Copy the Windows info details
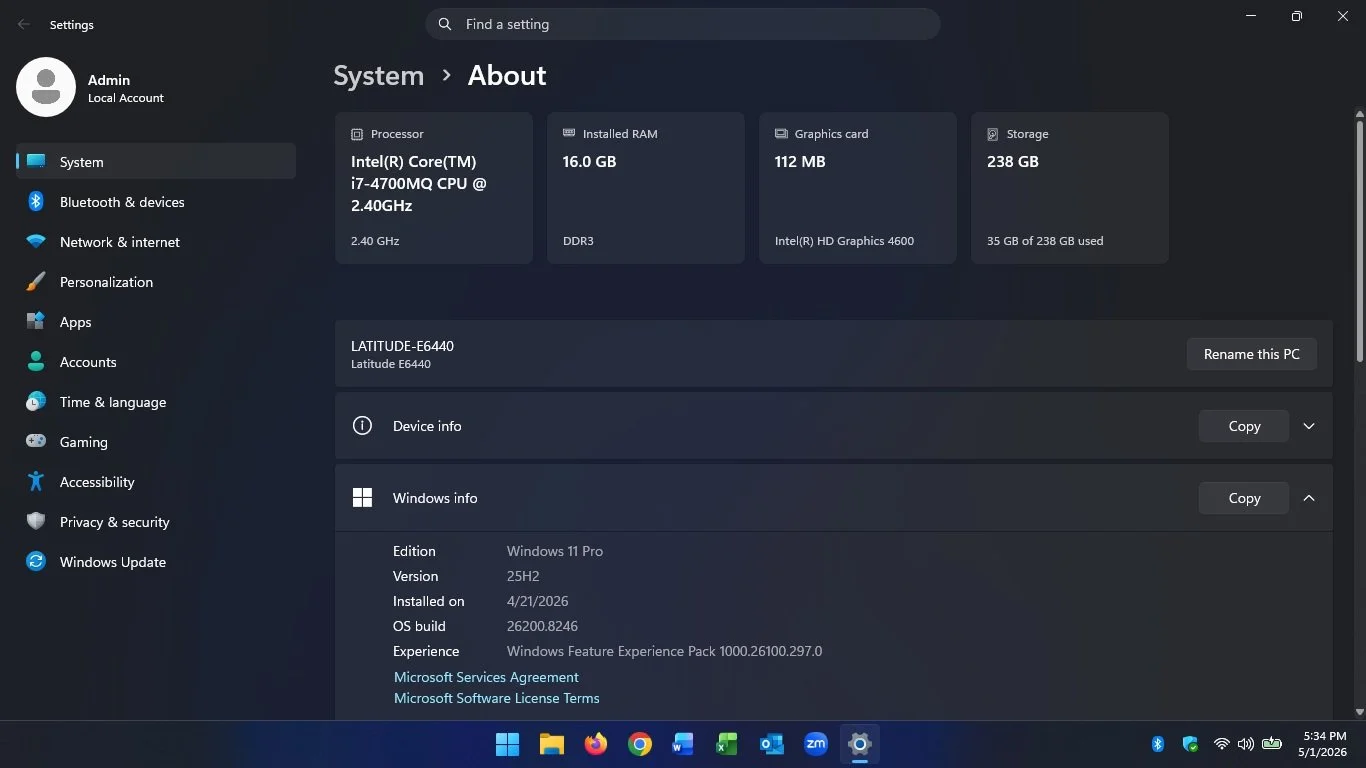The width and height of the screenshot is (1366, 768). tap(1244, 498)
